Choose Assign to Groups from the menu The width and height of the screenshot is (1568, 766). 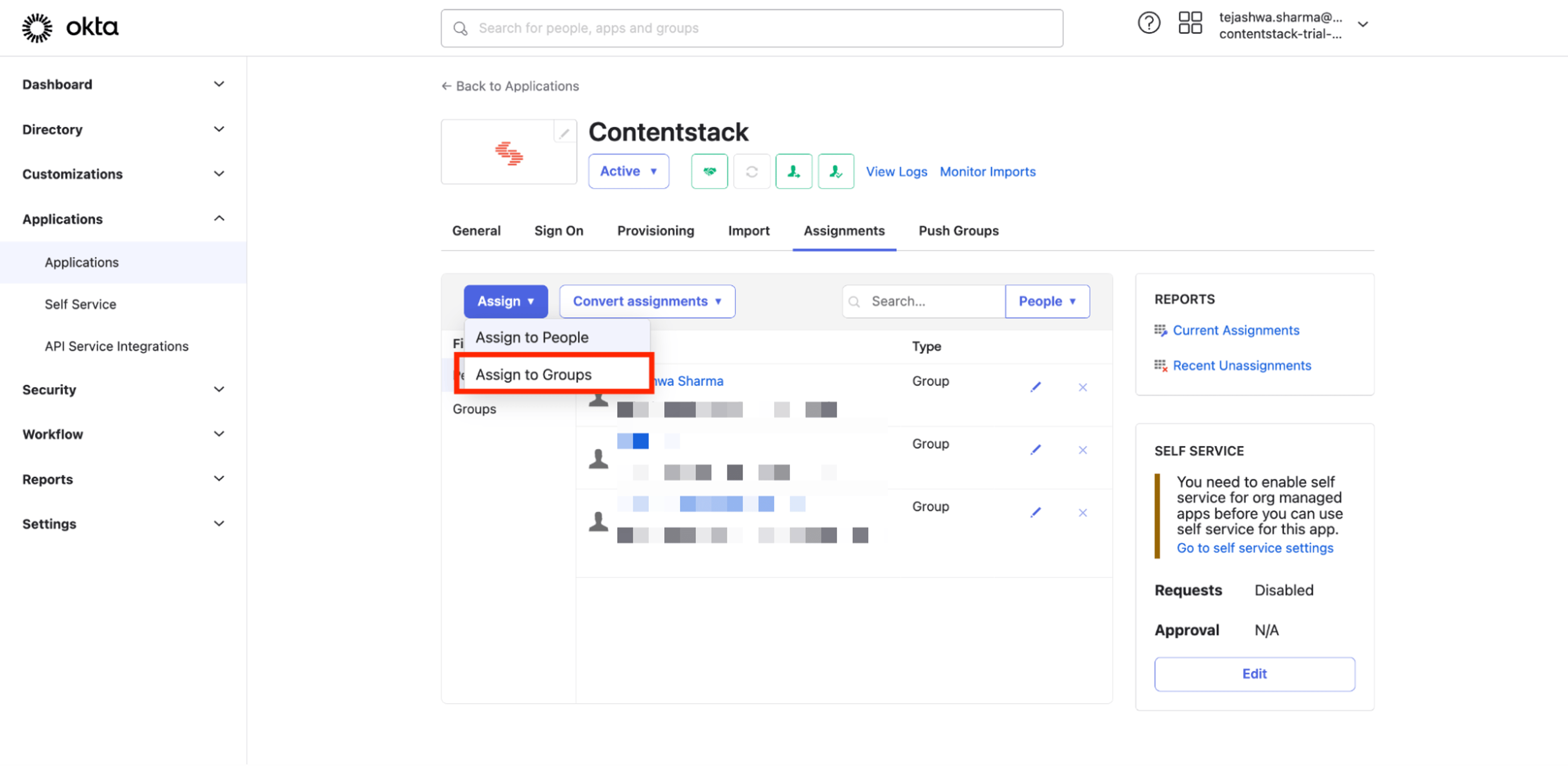coord(557,375)
